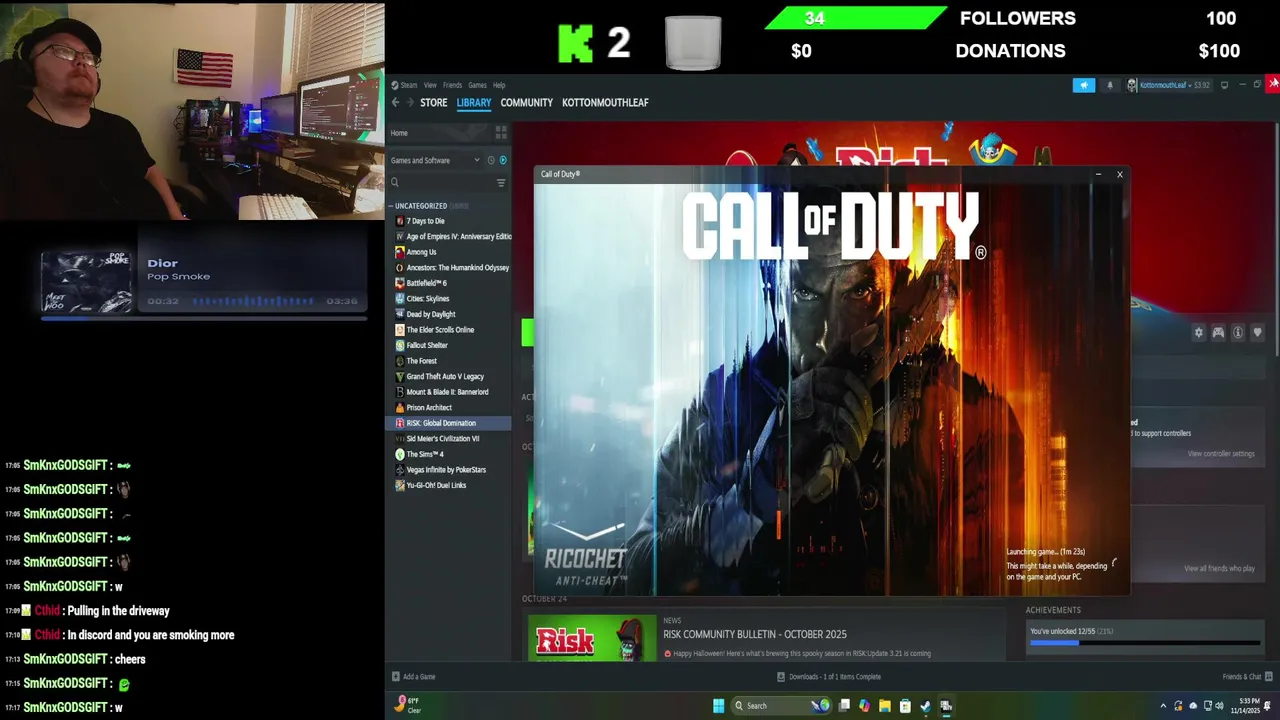The height and width of the screenshot is (720, 1280).
Task: Click the KottonmouthLeaf profile avatar
Action: [1132, 85]
